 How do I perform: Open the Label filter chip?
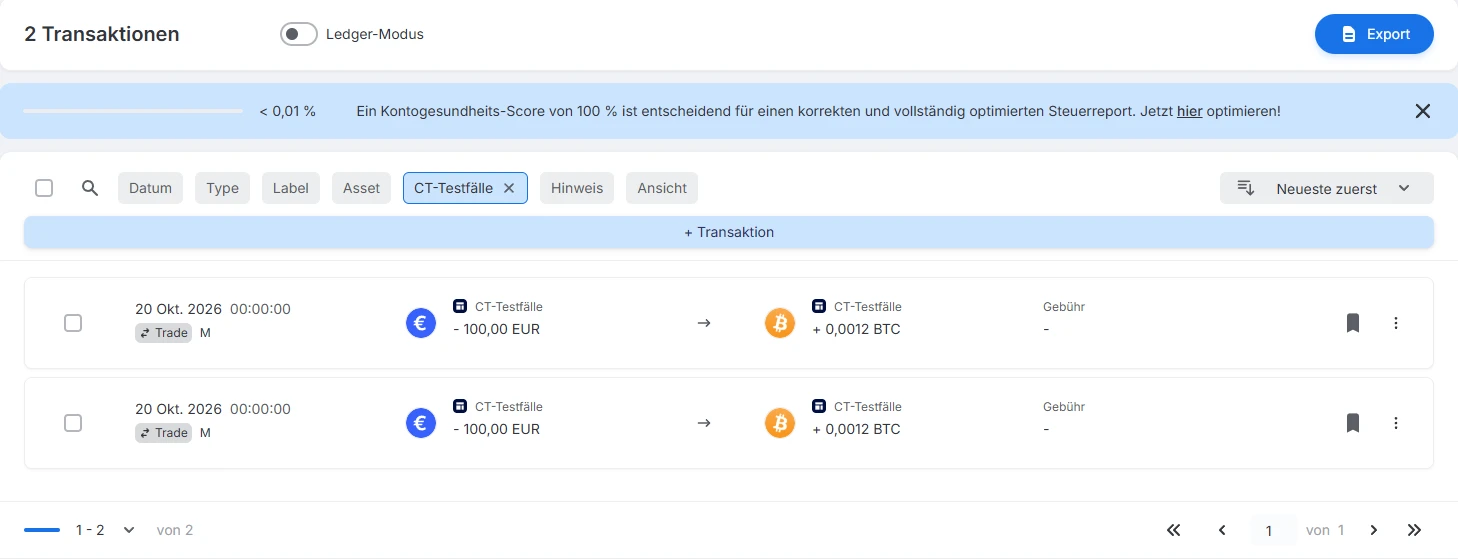(x=291, y=188)
